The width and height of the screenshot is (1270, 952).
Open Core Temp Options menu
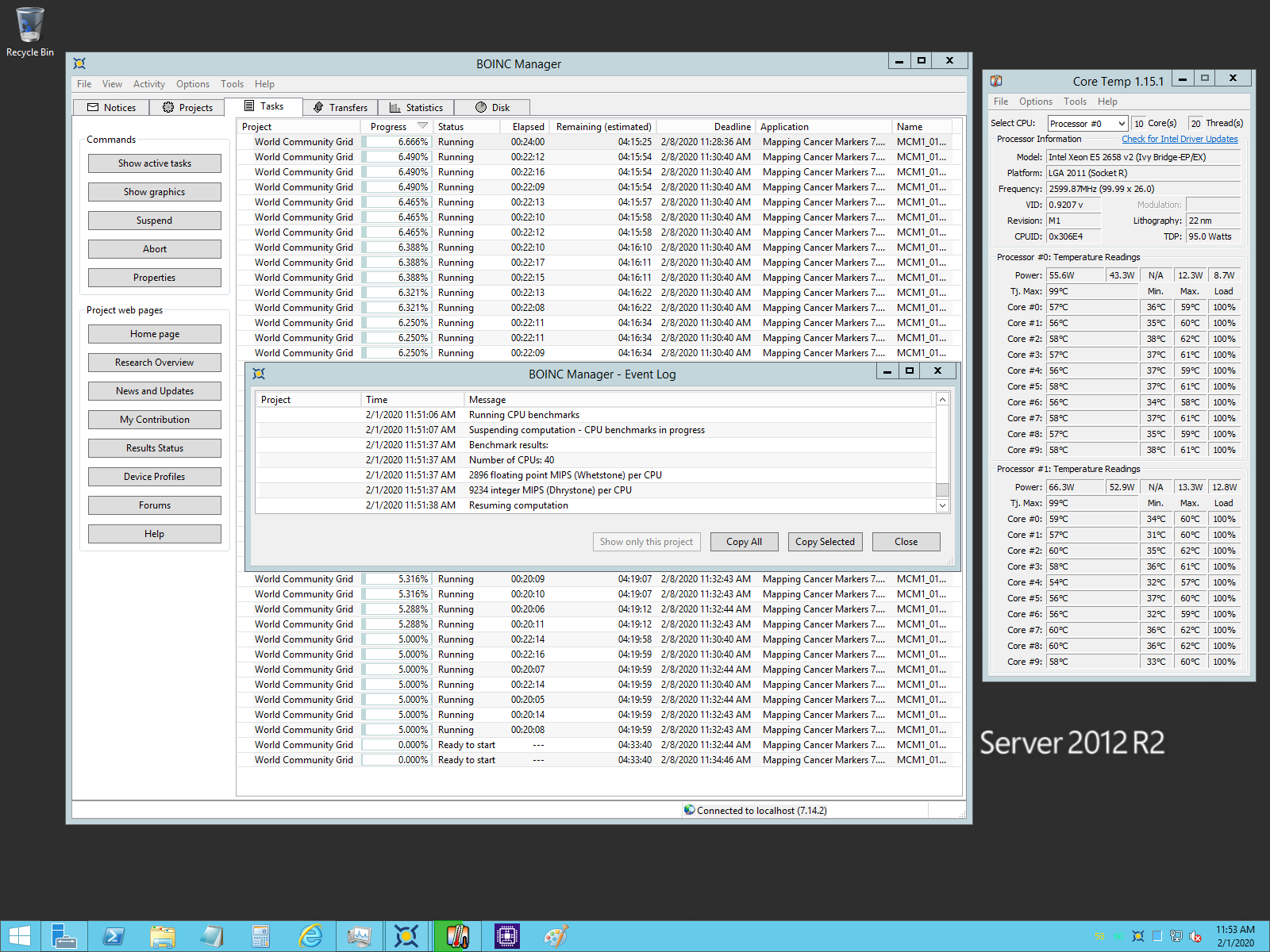pyautogui.click(x=1036, y=102)
